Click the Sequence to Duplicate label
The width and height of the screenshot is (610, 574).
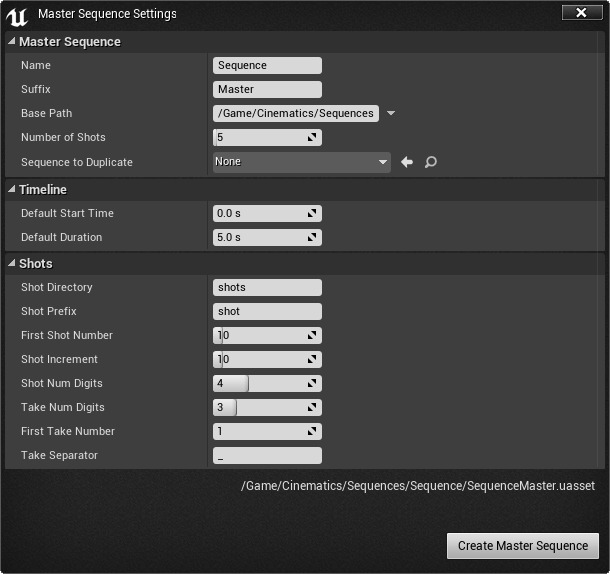[x=77, y=162]
